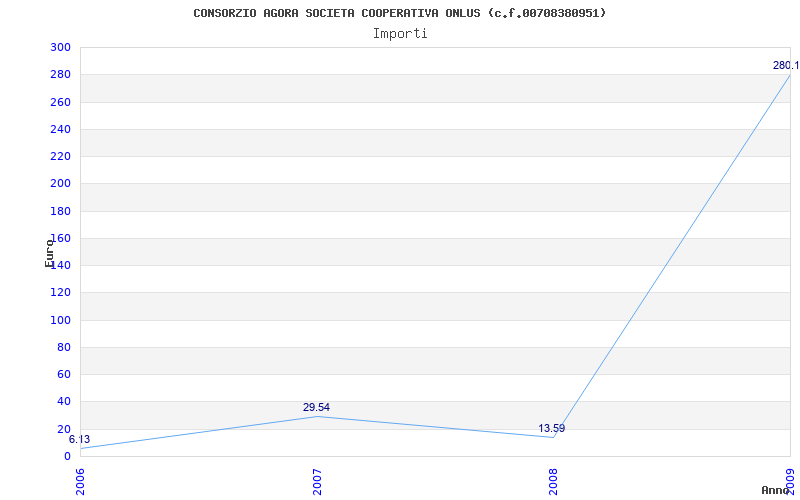Select the 220 y-axis tick label

[x=60, y=156]
